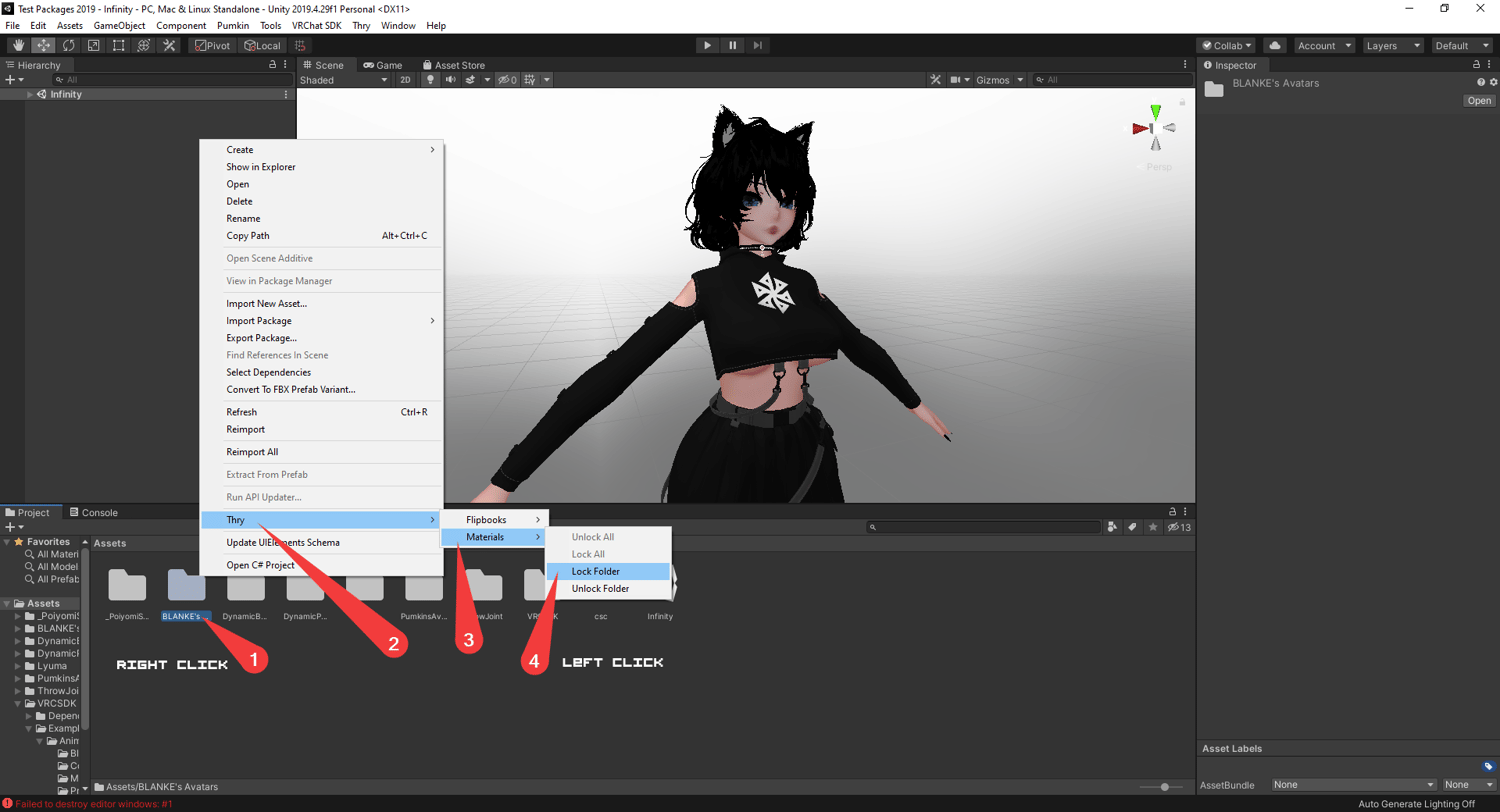Open the Default layout dropdown
The width and height of the screenshot is (1500, 812).
pyautogui.click(x=1462, y=45)
